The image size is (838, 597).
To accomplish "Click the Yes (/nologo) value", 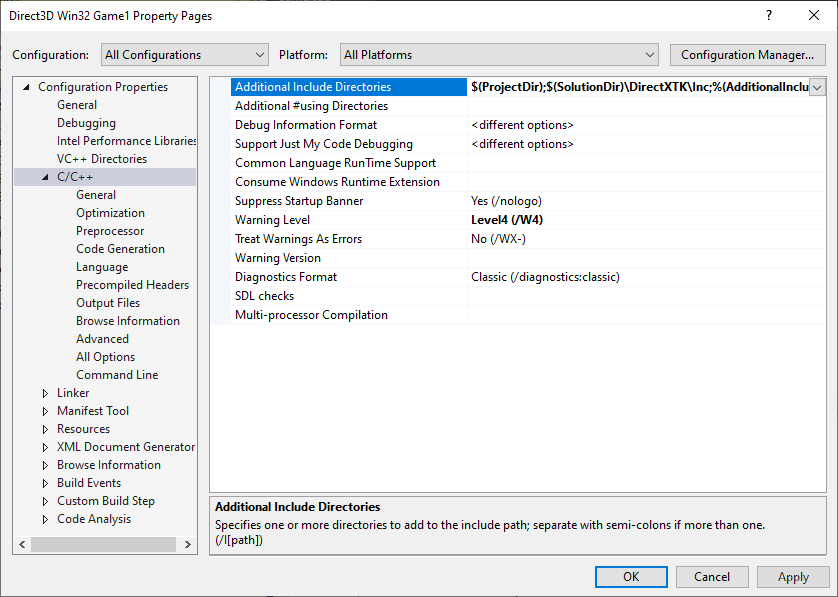I will click(506, 201).
